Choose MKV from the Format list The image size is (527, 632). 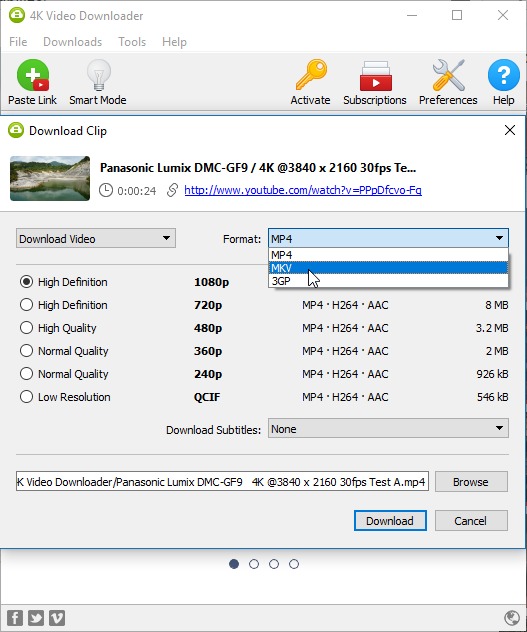click(x=388, y=268)
